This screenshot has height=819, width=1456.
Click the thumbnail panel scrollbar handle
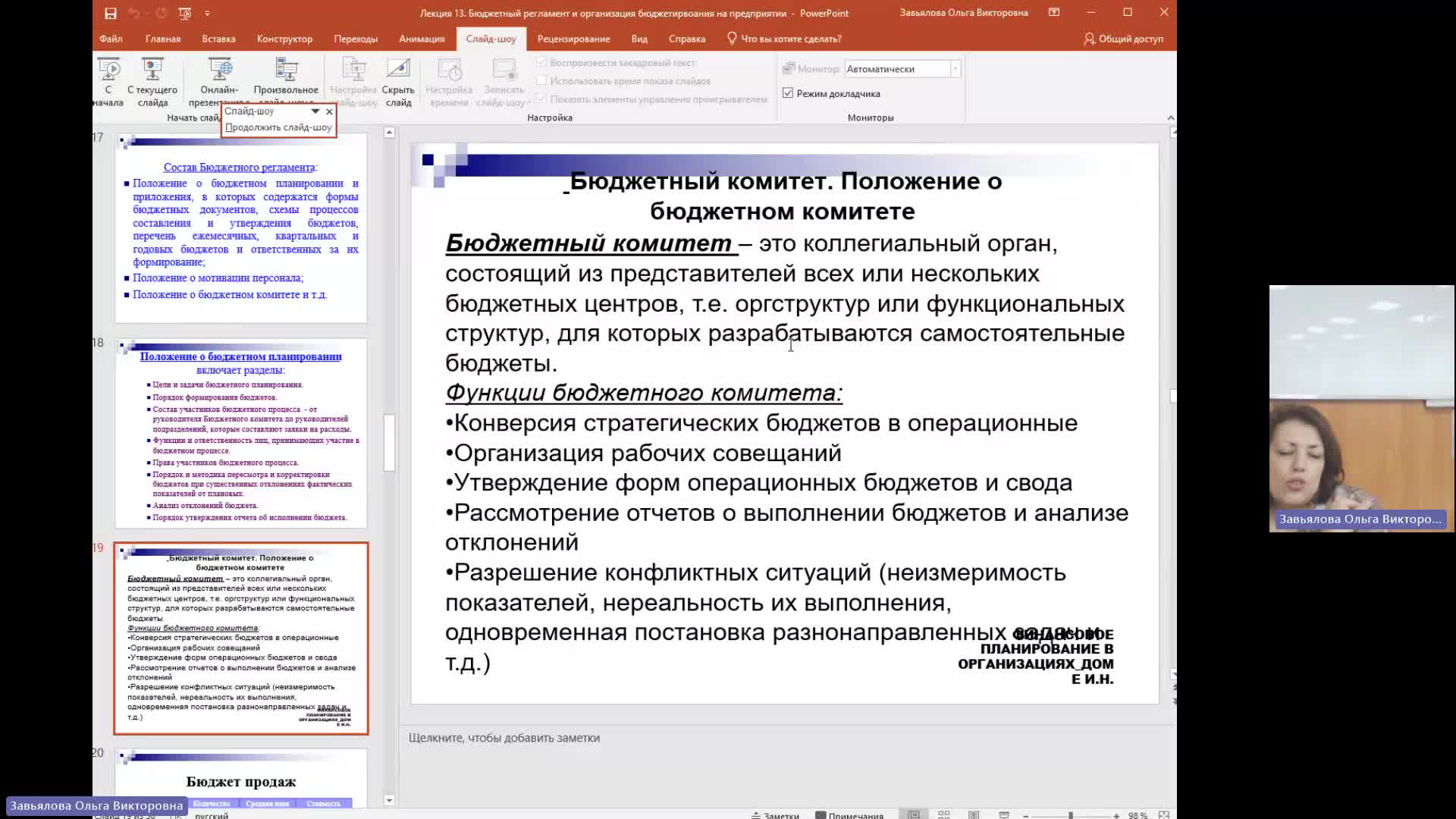389,442
